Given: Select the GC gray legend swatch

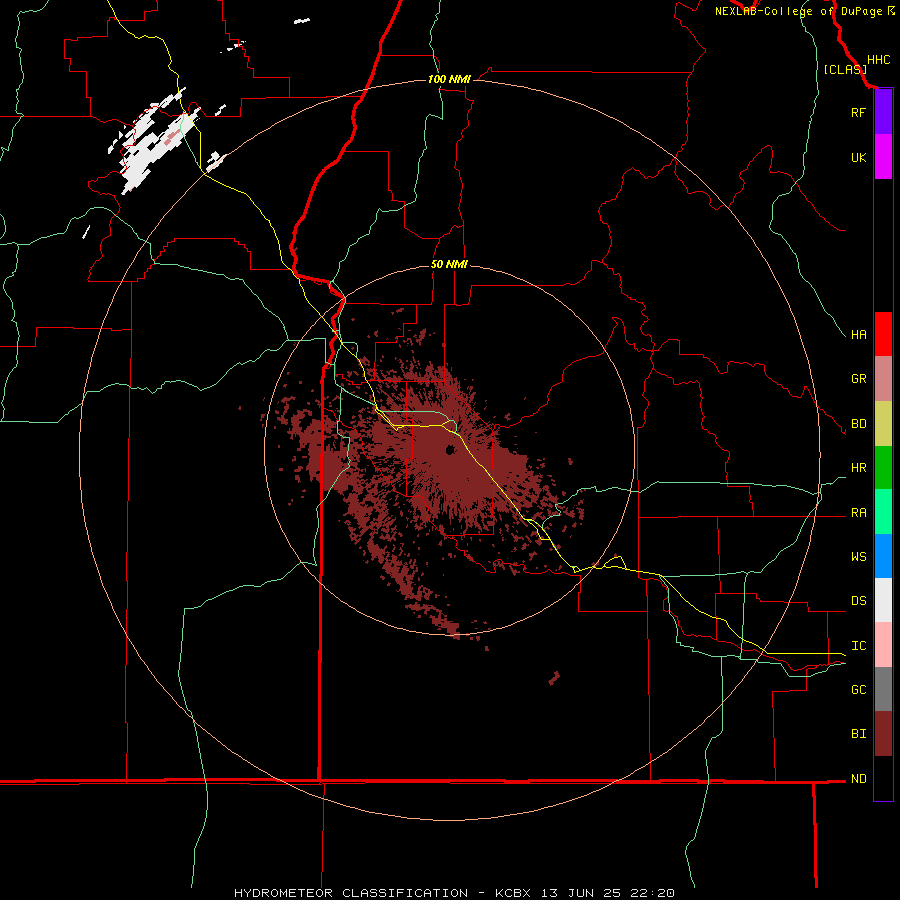Looking at the screenshot, I should pyautogui.click(x=883, y=689).
